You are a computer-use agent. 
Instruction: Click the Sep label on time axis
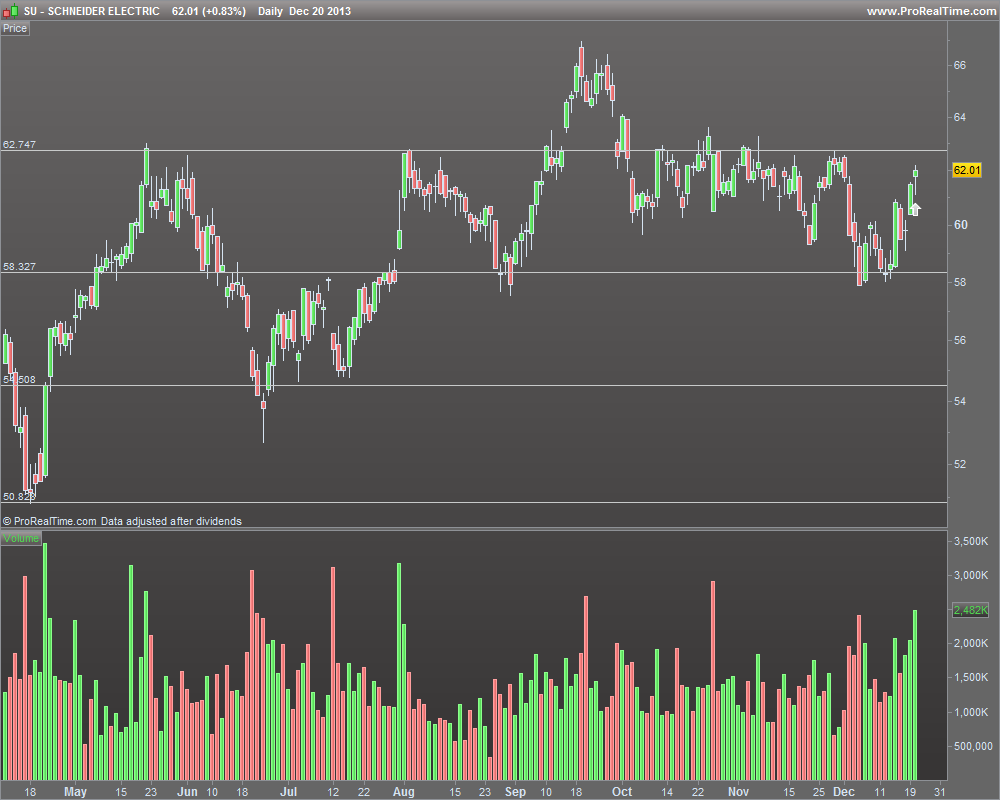515,791
